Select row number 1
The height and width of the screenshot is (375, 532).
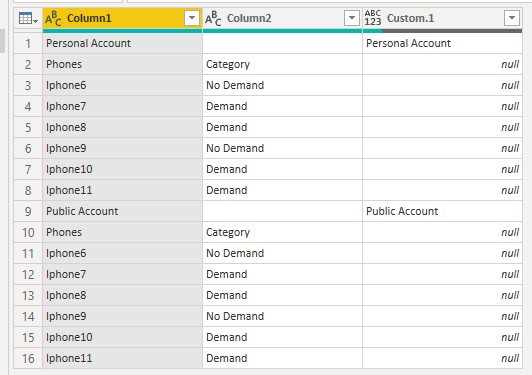(x=28, y=43)
